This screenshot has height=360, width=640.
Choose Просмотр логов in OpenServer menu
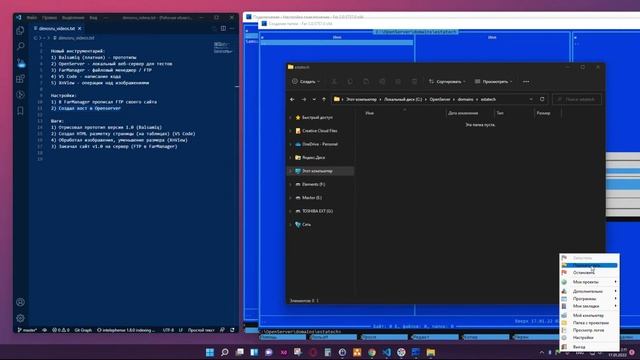[x=589, y=330]
